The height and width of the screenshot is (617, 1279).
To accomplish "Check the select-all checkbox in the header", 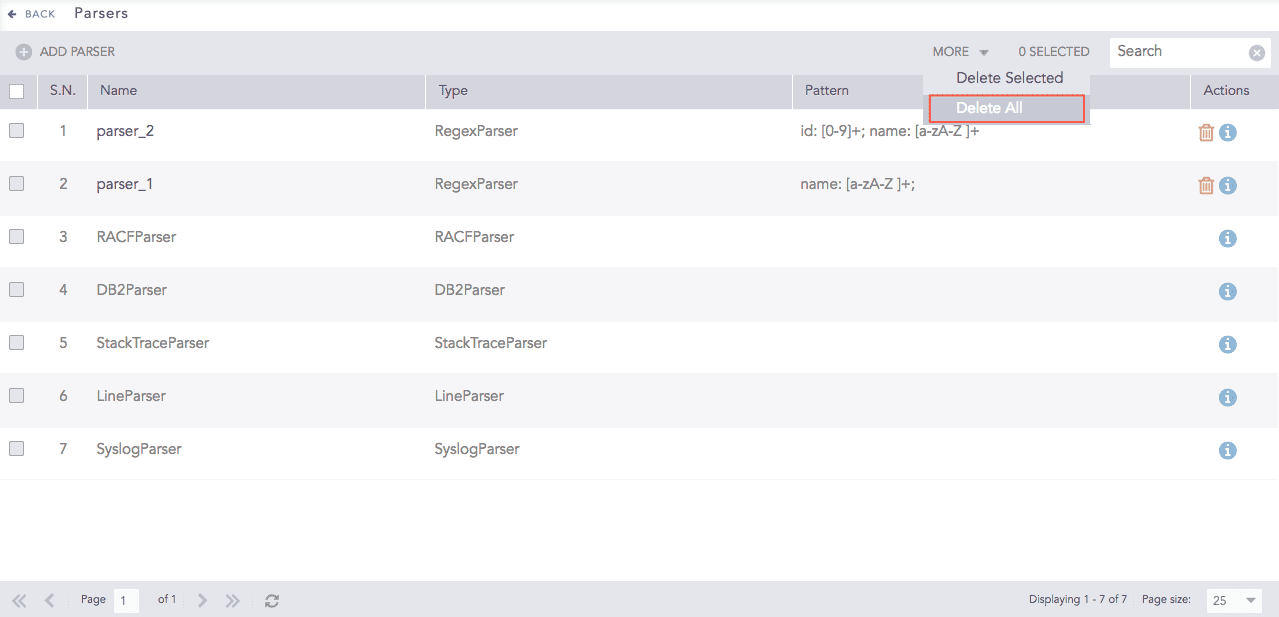I will [16, 91].
